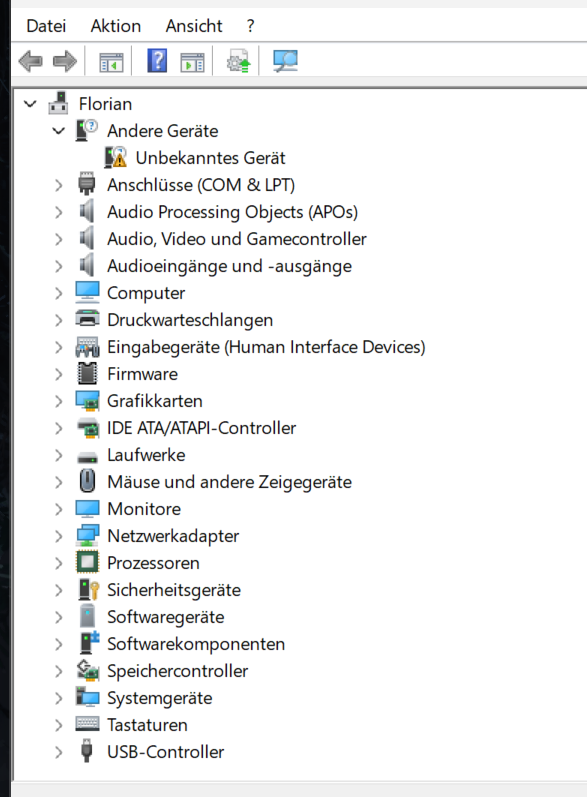Viewport: 587px width, 797px height.
Task: Collapse the Florian root node
Action: coord(30,104)
